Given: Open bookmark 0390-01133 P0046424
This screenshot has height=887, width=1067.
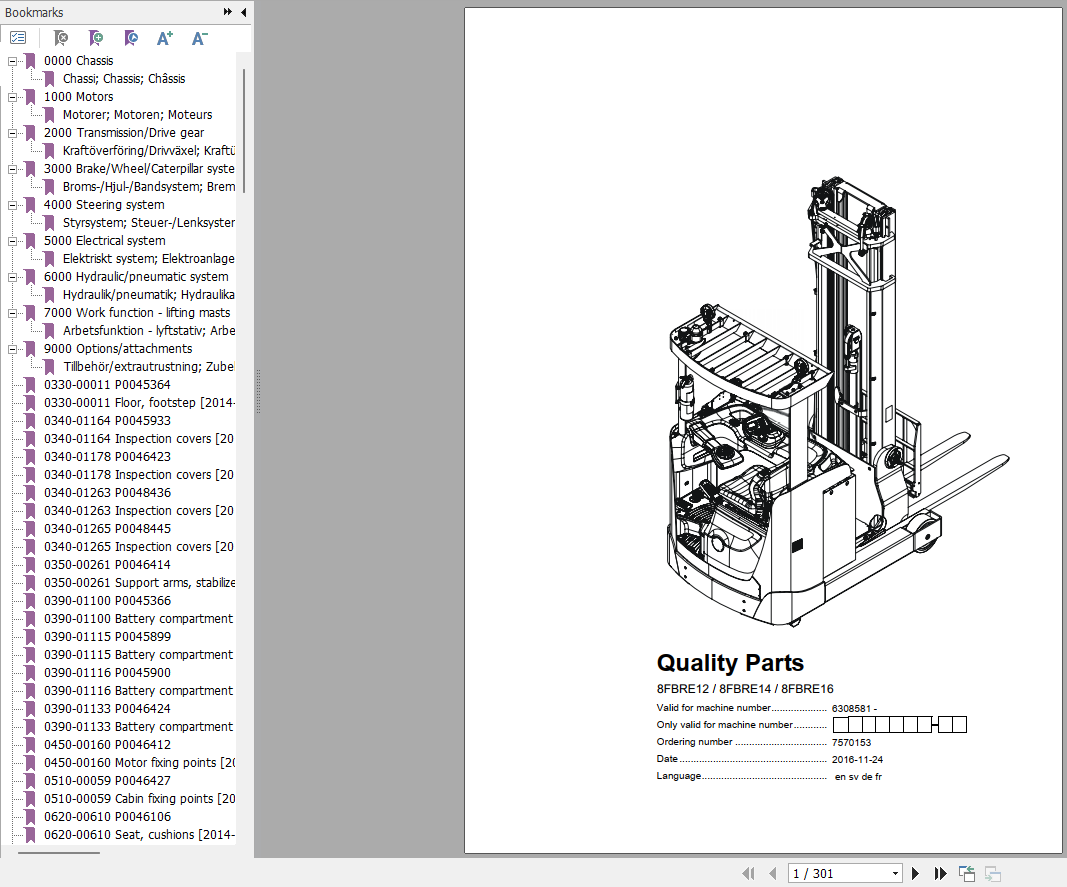Looking at the screenshot, I should click(x=108, y=709).
